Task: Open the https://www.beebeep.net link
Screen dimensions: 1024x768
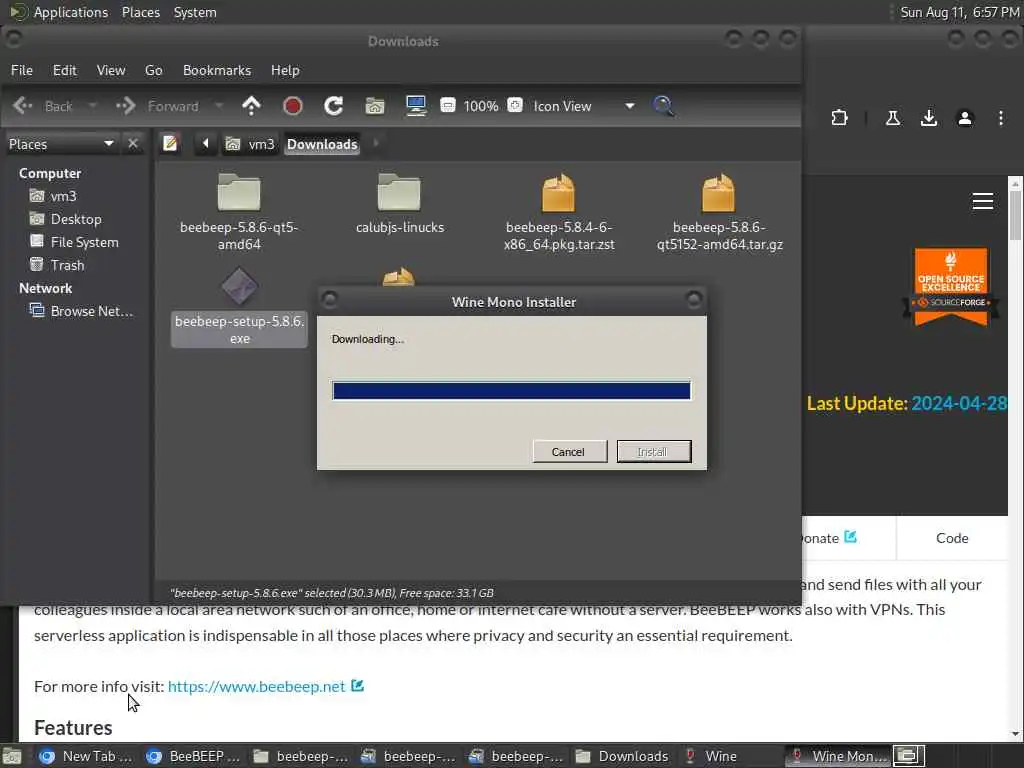Action: pos(257,686)
